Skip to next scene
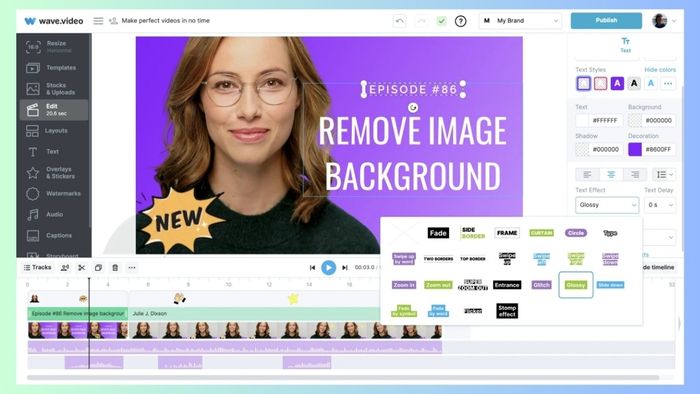Image resolution: width=700 pixels, height=394 pixels. click(345, 268)
